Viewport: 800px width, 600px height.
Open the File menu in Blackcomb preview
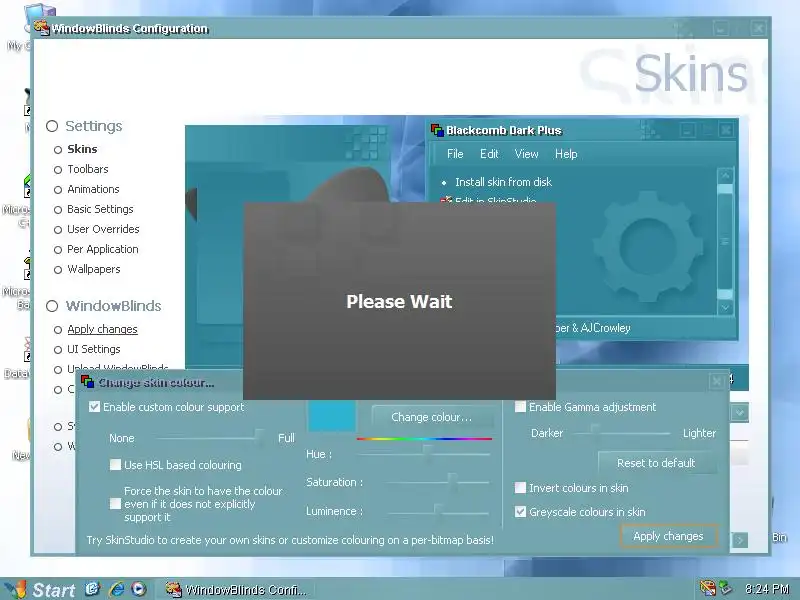point(455,154)
